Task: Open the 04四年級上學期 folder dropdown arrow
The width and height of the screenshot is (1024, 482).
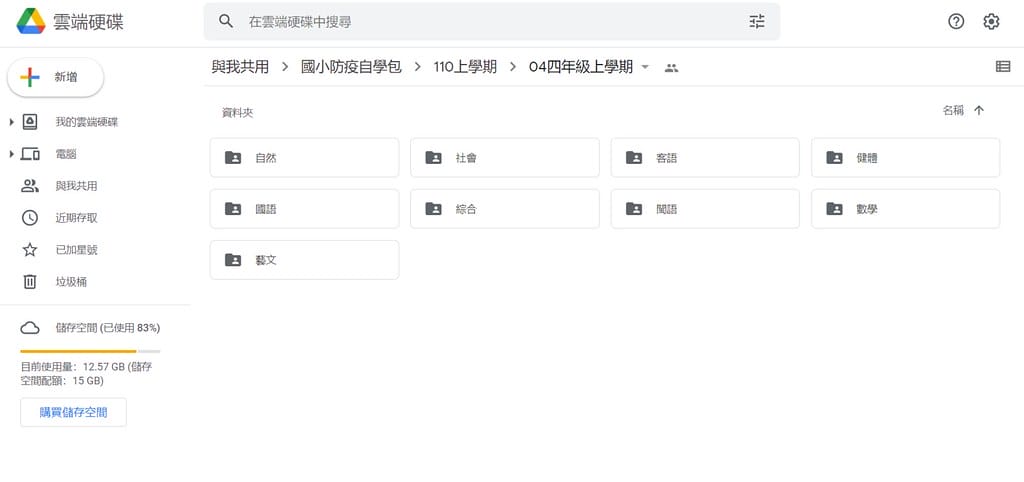Action: pos(645,67)
